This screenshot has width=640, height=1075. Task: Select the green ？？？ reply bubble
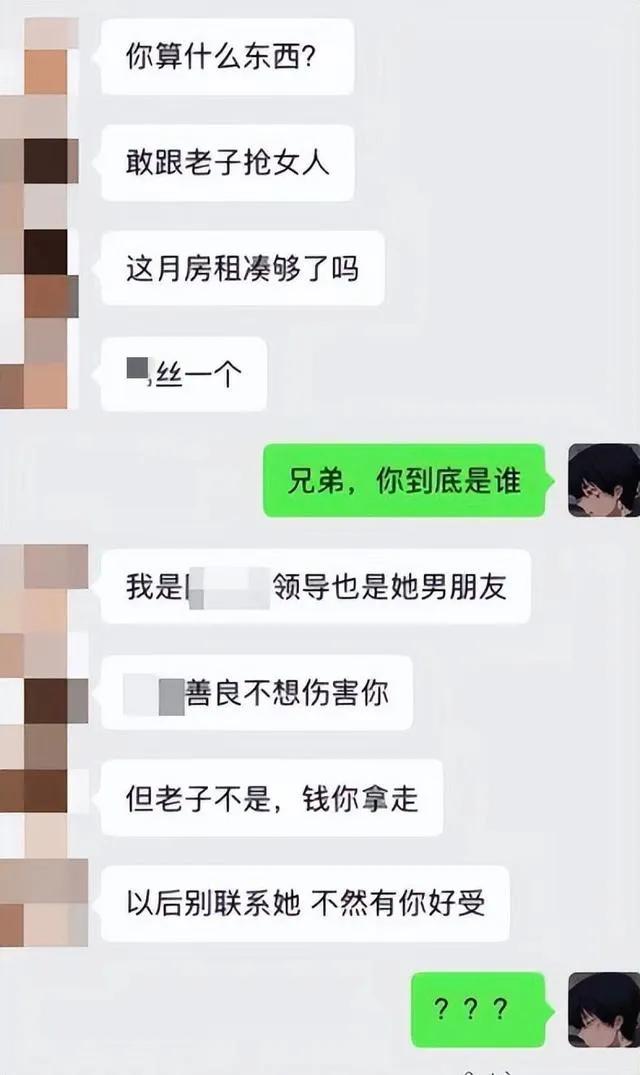click(478, 1010)
